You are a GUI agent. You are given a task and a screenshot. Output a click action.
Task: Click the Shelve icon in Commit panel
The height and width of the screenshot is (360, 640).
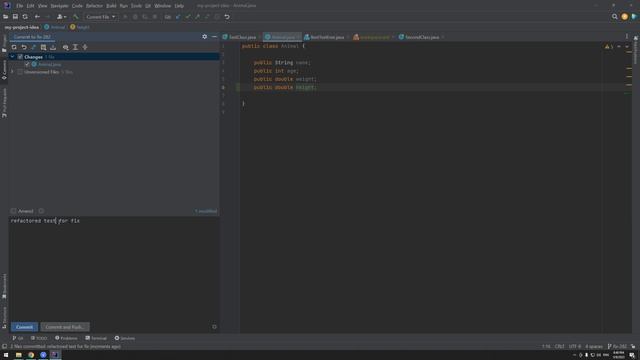tap(53, 47)
